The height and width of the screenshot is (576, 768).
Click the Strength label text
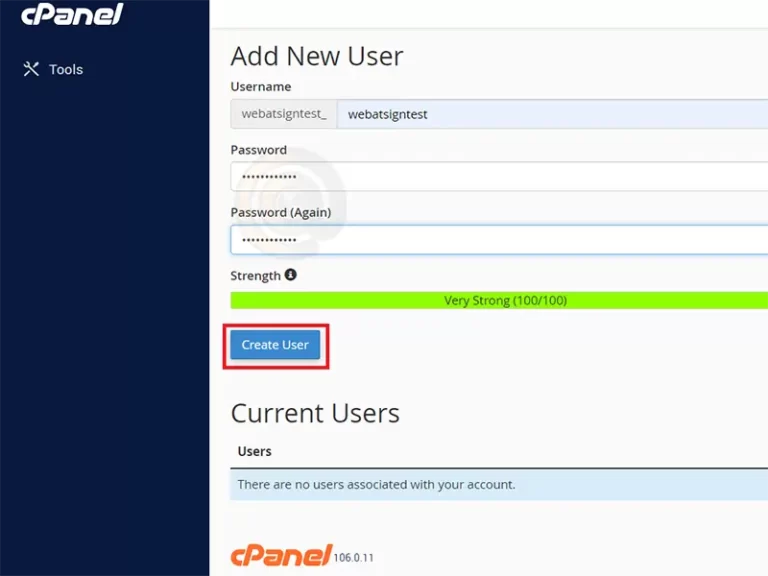point(255,275)
